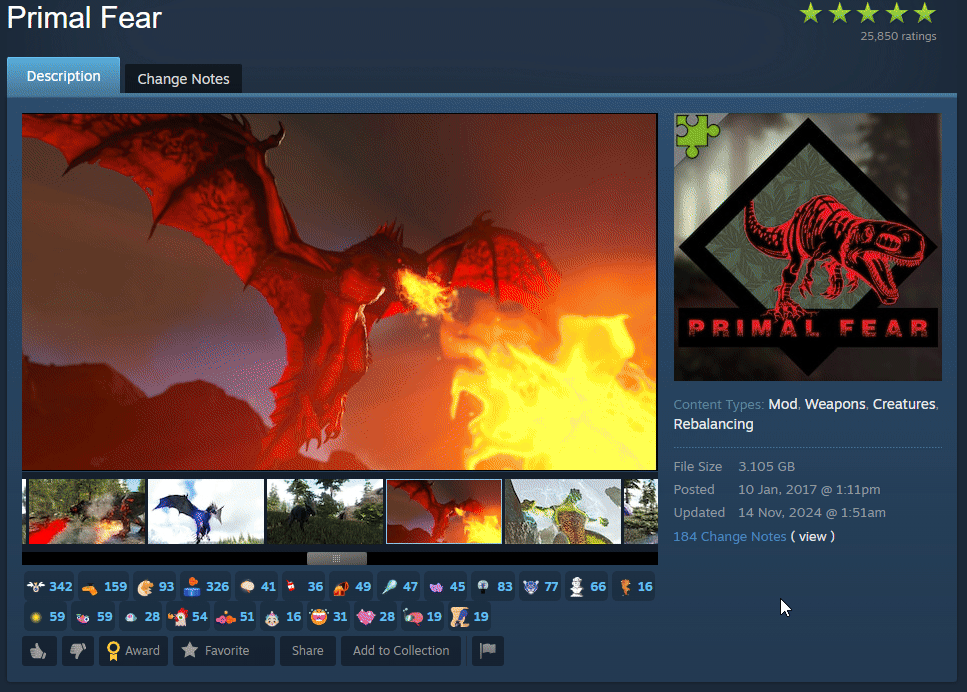Click the five star rating display
The image size is (967, 692).
tap(867, 13)
